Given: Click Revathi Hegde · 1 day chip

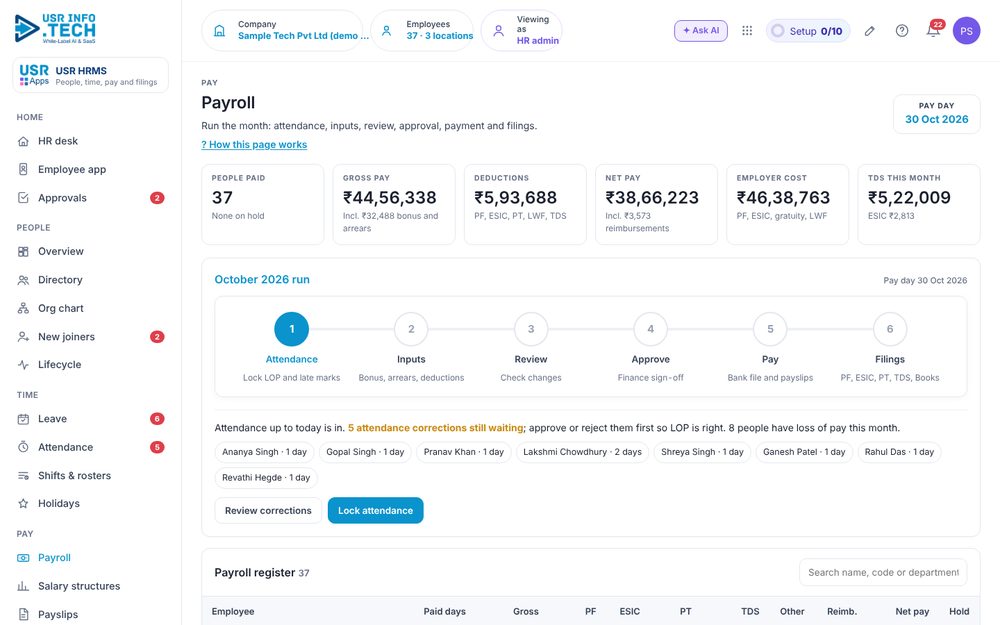Looking at the screenshot, I should tap(266, 477).
